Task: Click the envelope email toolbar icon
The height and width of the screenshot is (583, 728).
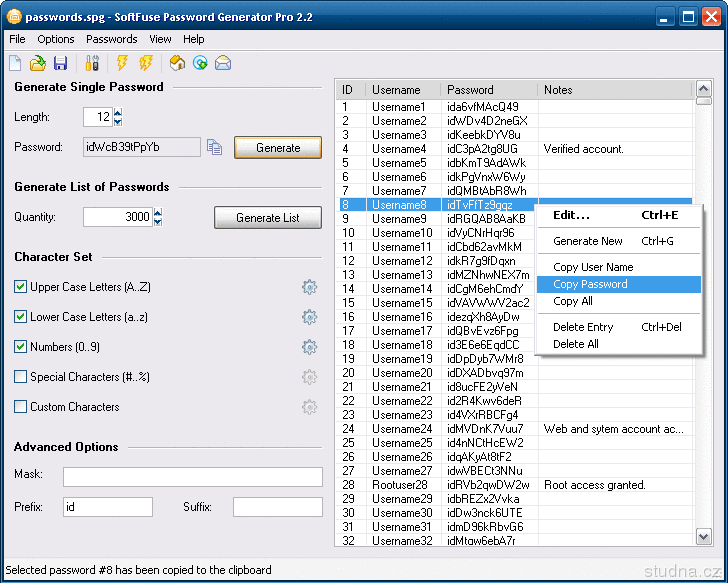Action: (222, 64)
